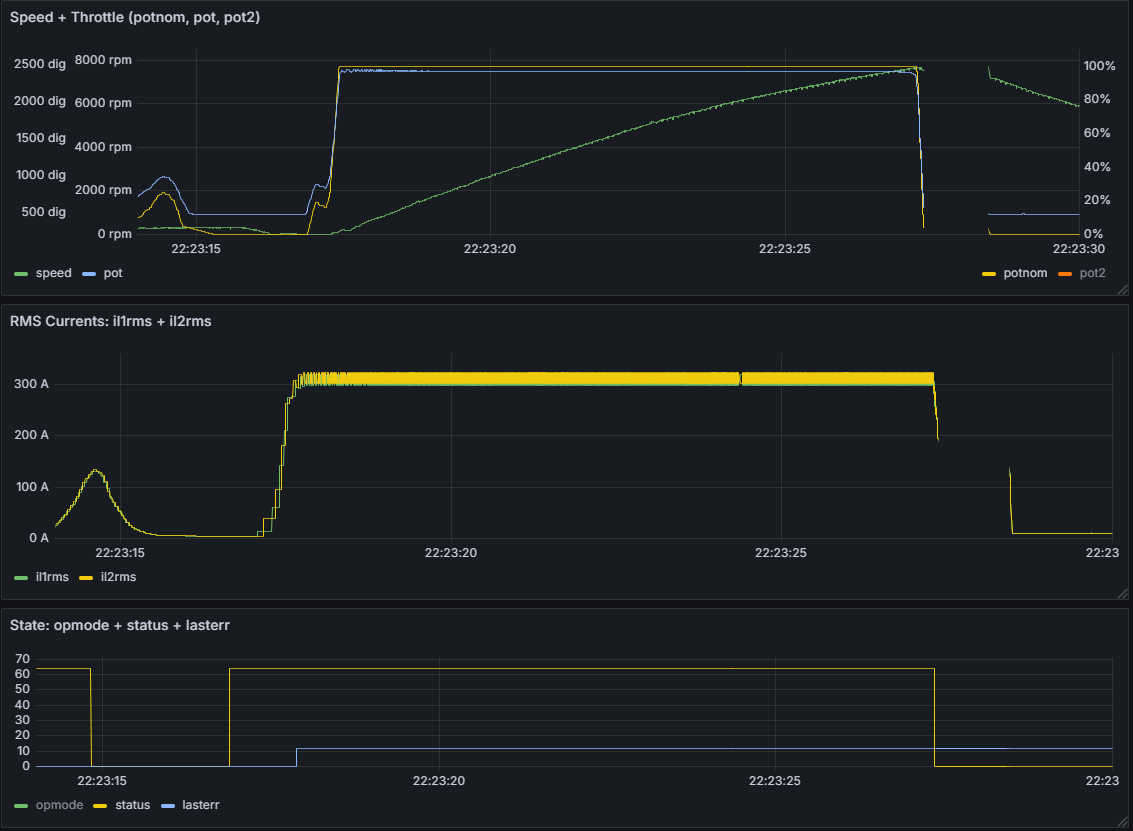Click the blue lasterr legend color swatch
Image resolution: width=1133 pixels, height=831 pixels.
(x=168, y=806)
